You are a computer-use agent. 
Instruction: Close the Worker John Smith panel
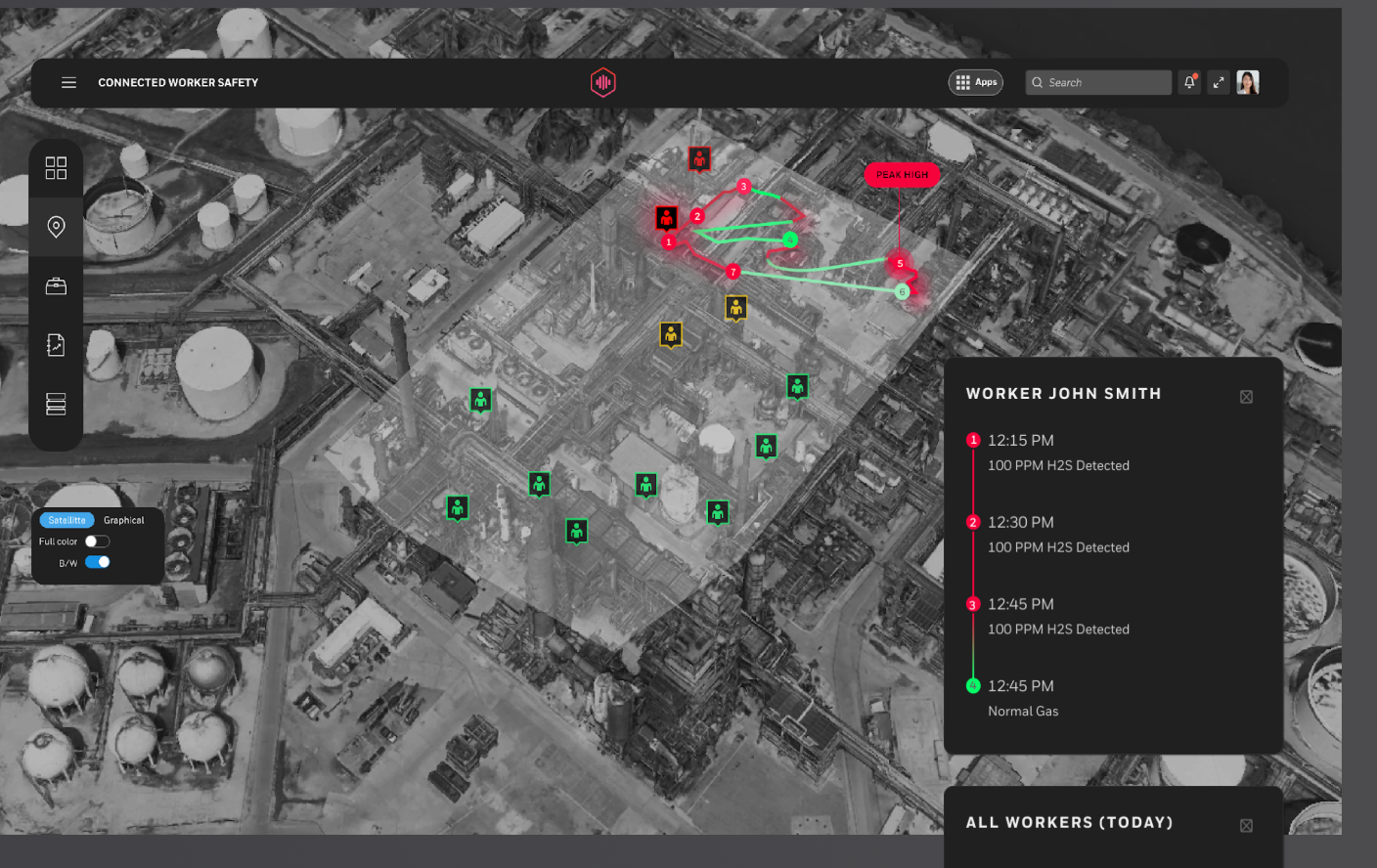1246,397
